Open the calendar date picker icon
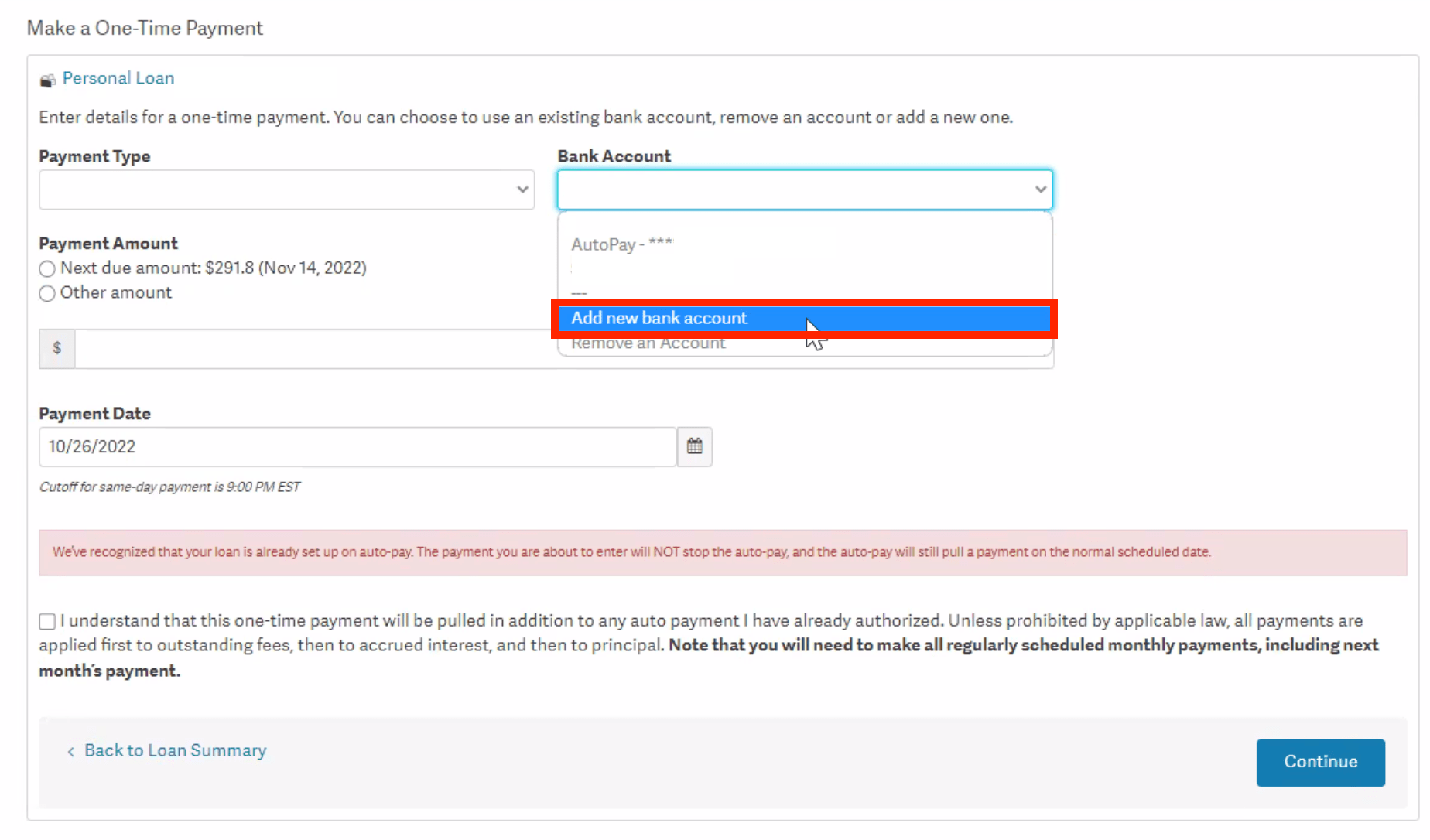This screenshot has height=840, width=1430. point(693,446)
